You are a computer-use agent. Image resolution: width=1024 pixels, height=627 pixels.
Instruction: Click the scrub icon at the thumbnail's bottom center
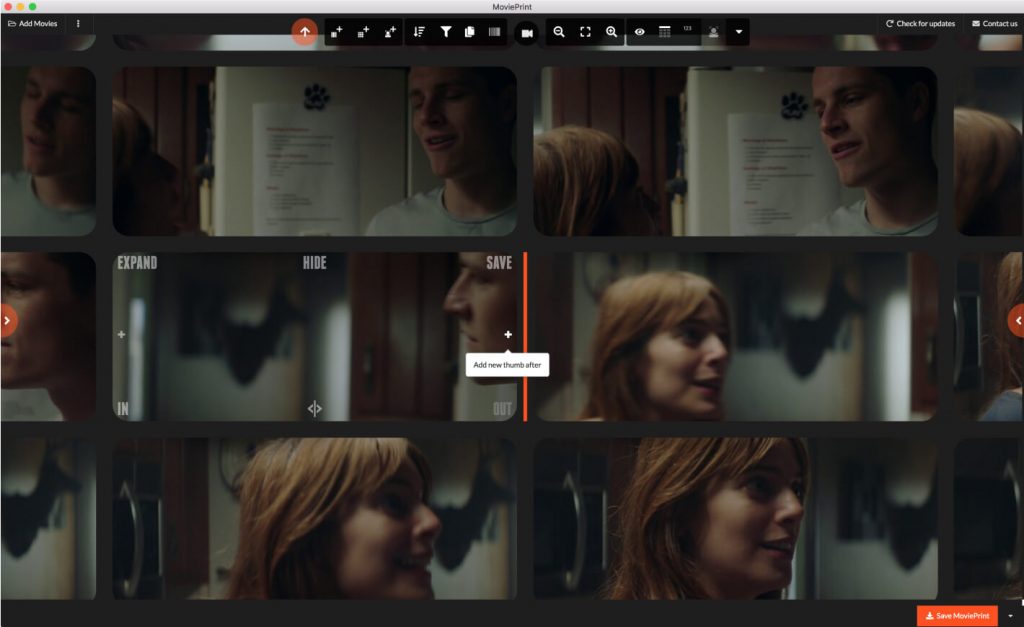(x=315, y=409)
